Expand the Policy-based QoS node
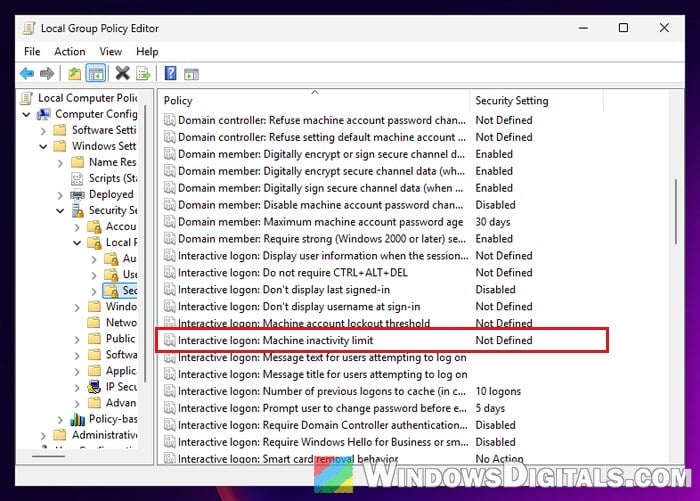This screenshot has height=501, width=700. 60,420
